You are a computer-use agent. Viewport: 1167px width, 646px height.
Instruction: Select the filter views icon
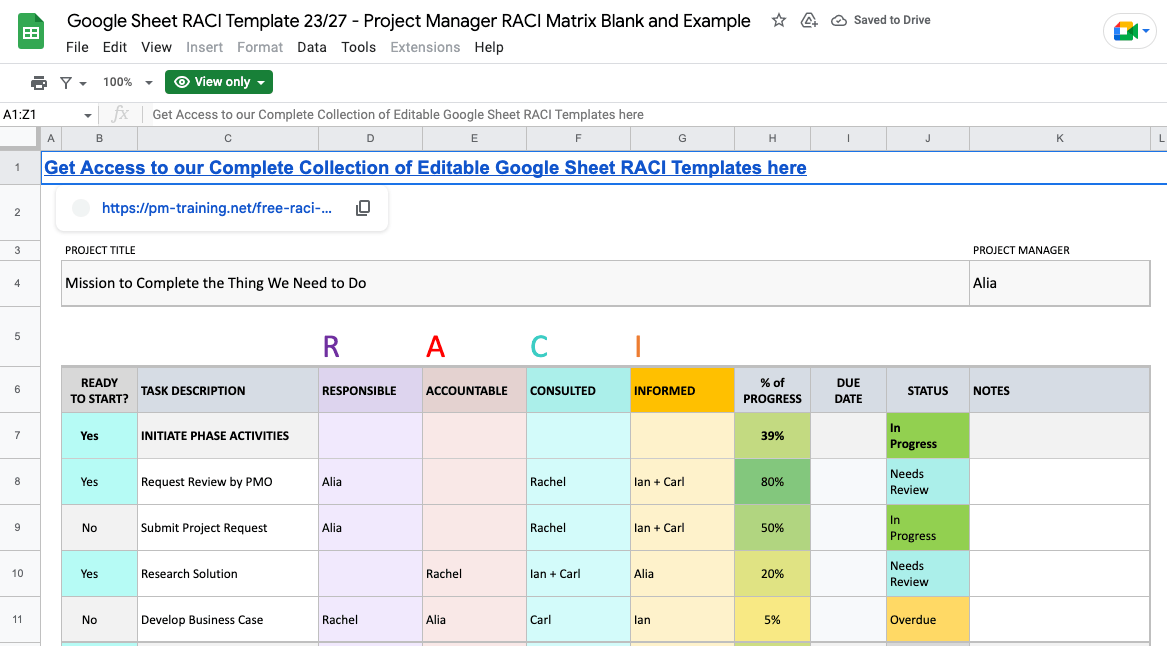[x=68, y=82]
